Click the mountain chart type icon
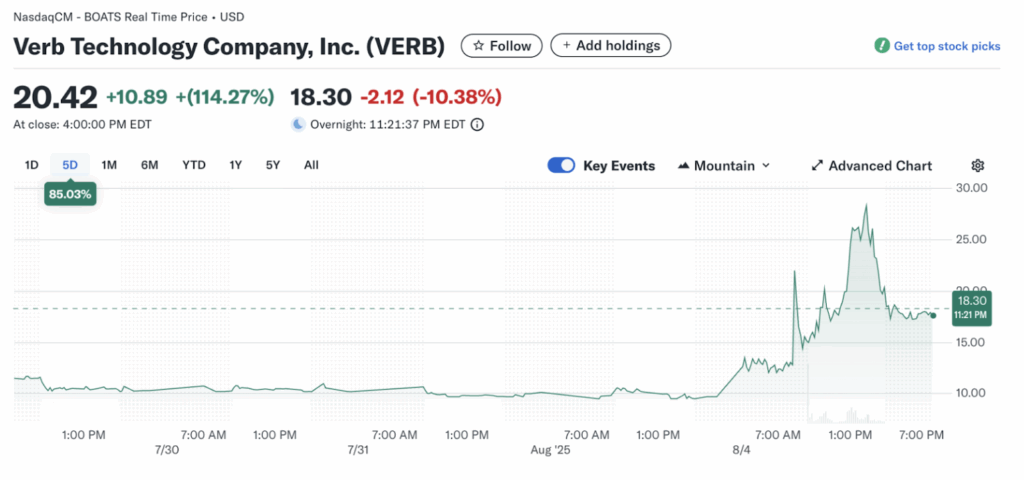 [685, 166]
